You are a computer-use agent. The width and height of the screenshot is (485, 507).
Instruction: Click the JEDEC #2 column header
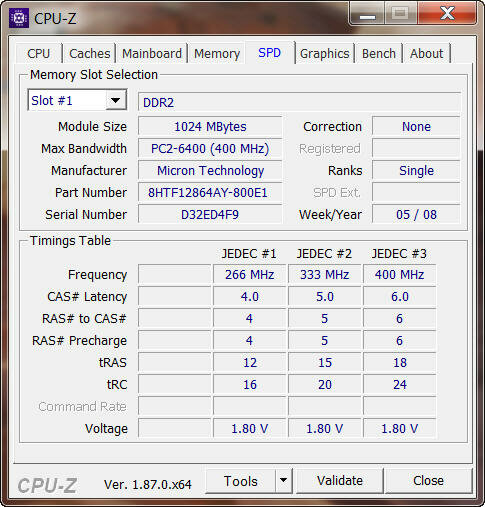click(324, 254)
